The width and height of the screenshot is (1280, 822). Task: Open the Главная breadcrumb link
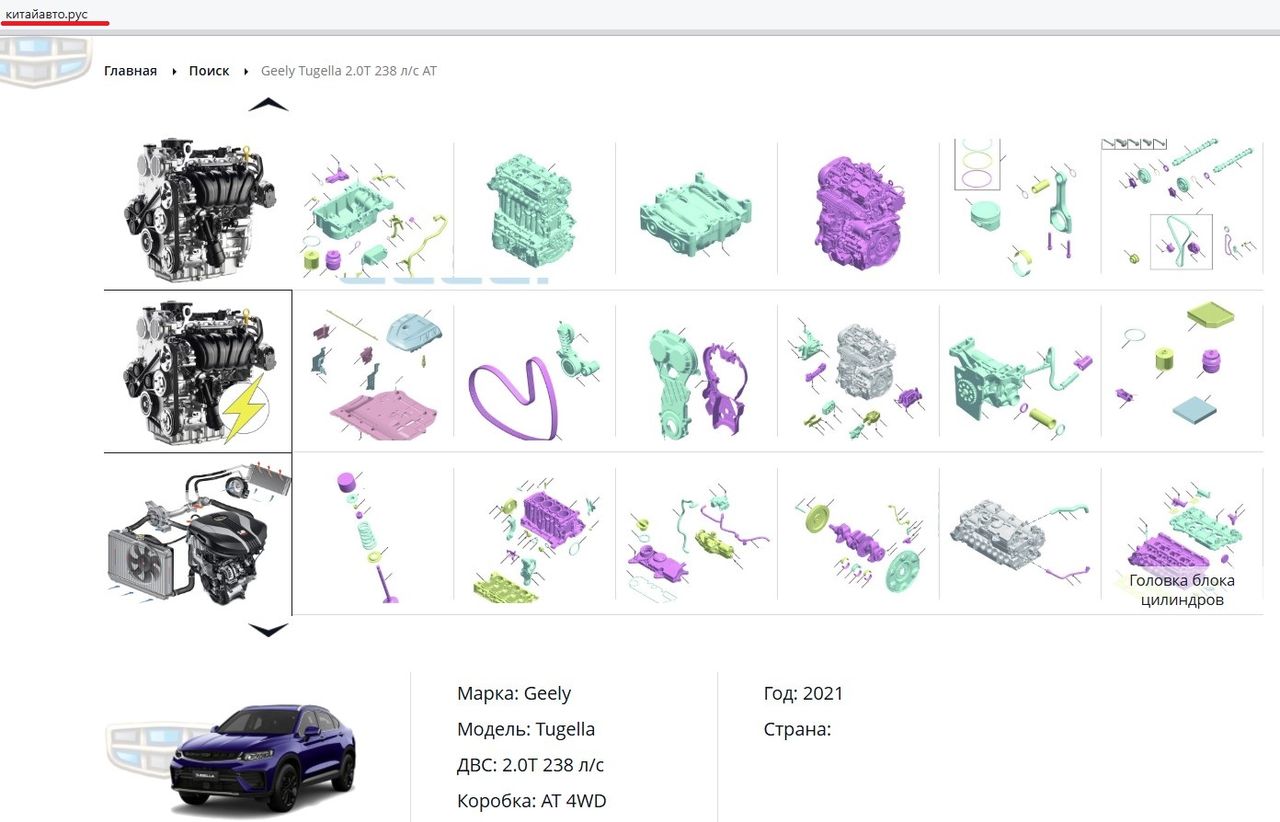pos(130,71)
